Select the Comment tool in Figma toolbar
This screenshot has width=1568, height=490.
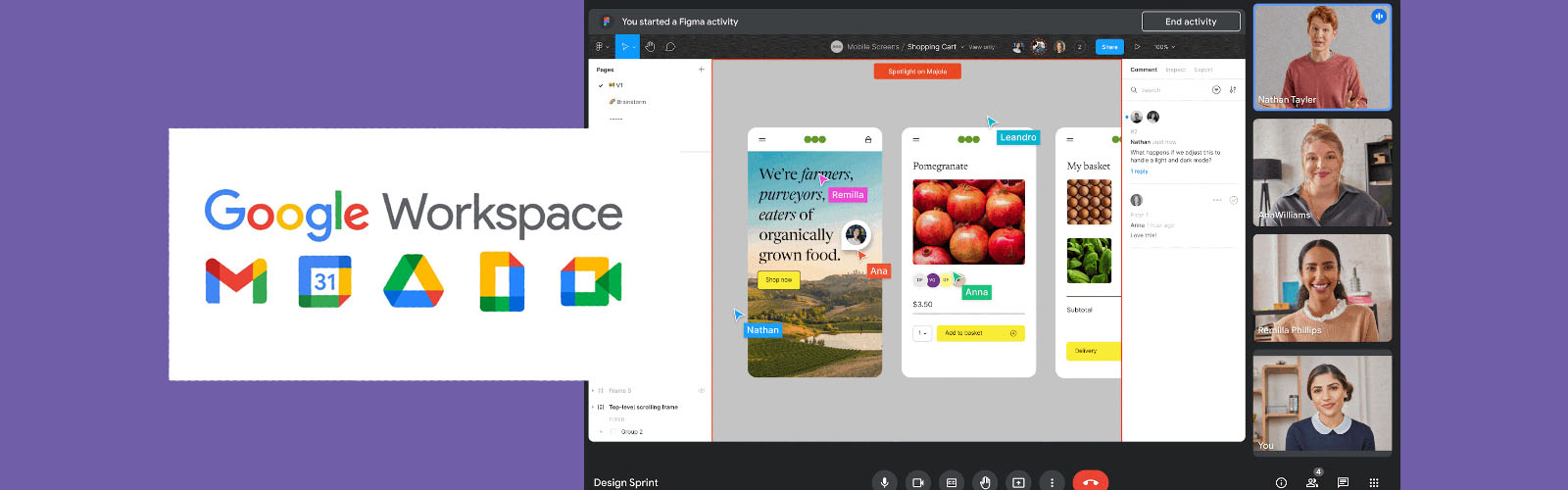[x=670, y=47]
